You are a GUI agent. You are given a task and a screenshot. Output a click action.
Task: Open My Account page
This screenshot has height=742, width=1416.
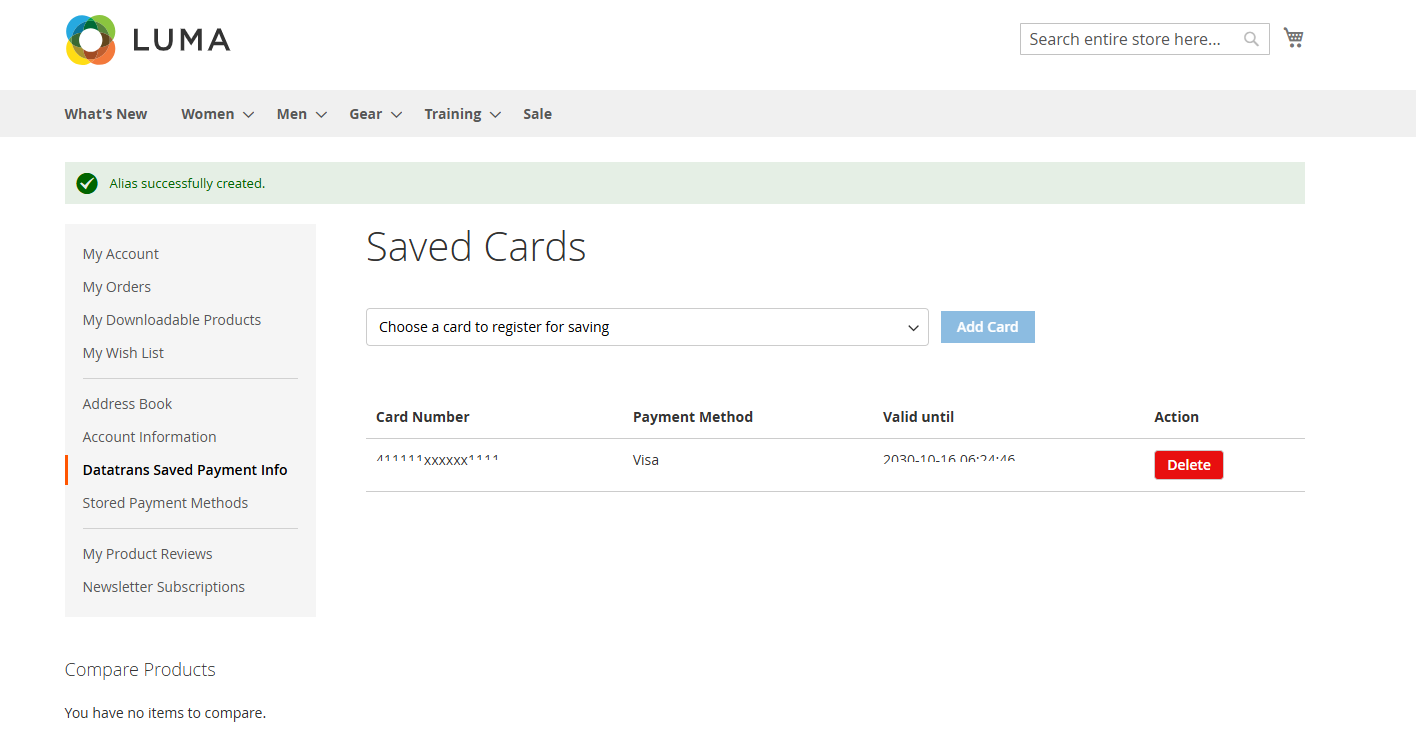click(x=120, y=253)
